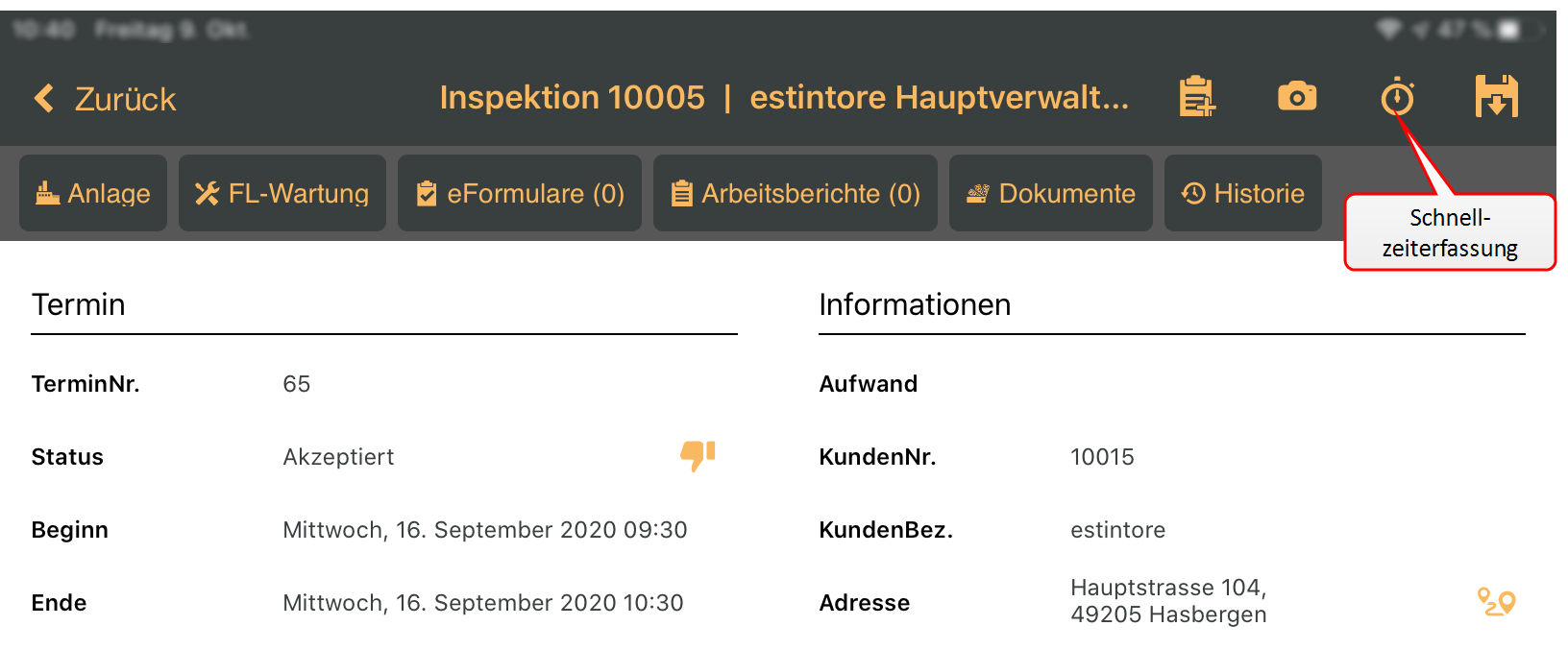Select the KundenNr. value 10015

pyautogui.click(x=1102, y=457)
